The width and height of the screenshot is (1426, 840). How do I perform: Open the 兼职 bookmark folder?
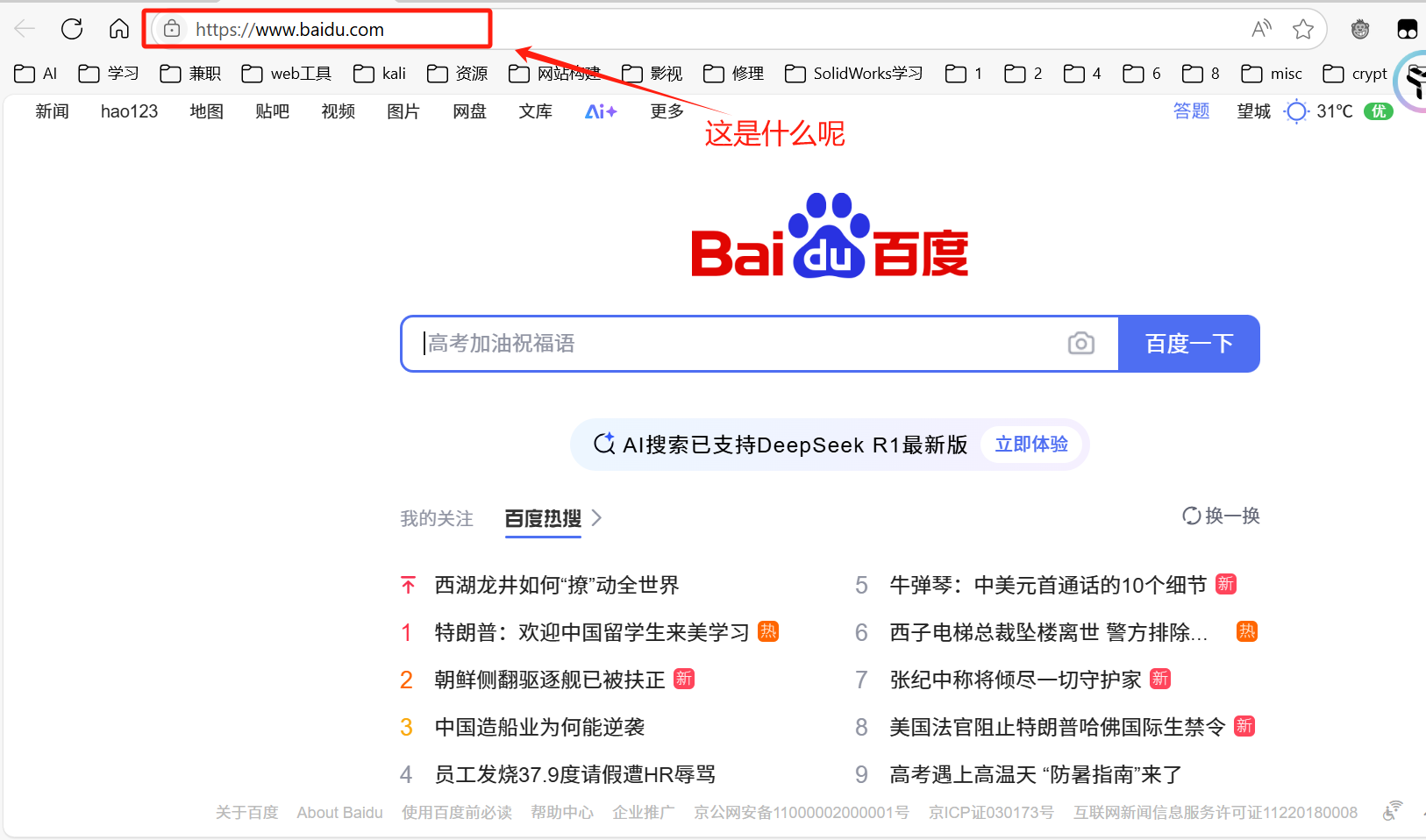[x=190, y=74]
